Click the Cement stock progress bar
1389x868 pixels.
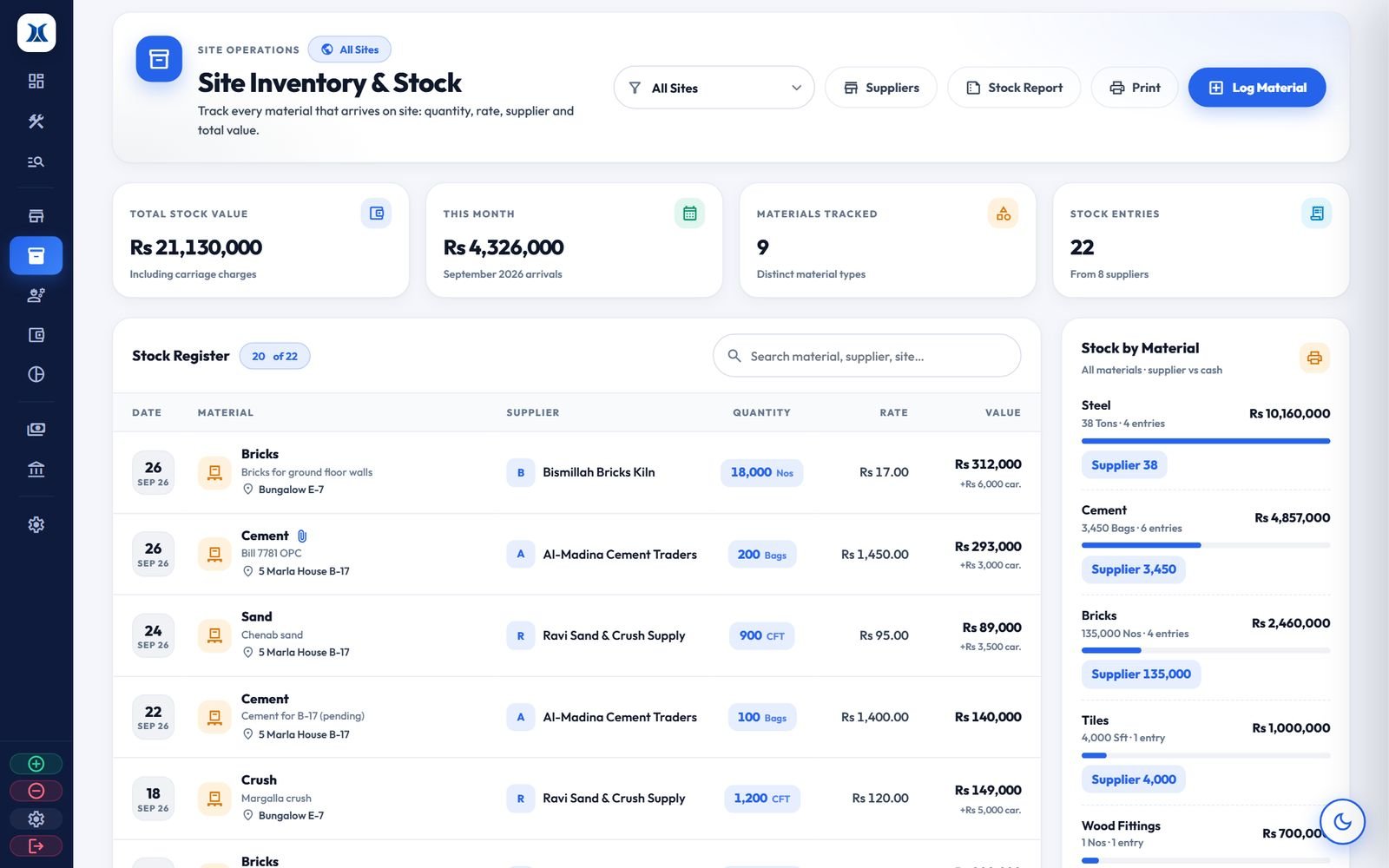pyautogui.click(x=1206, y=545)
